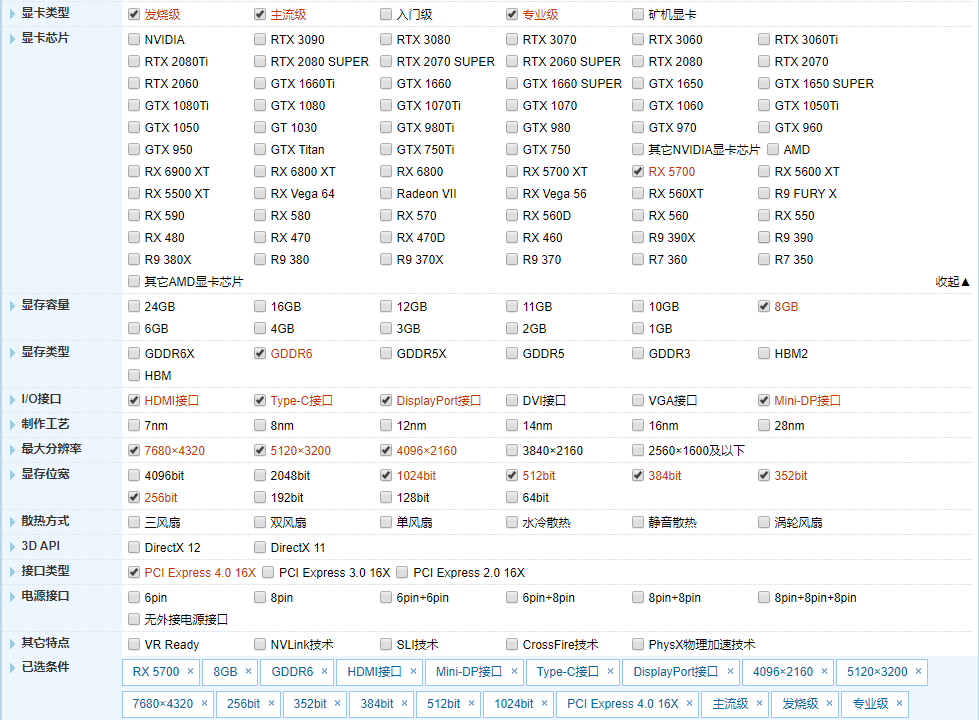Remove the 专业级 selected tag
Viewport: 979px width, 720px height.
pos(898,704)
